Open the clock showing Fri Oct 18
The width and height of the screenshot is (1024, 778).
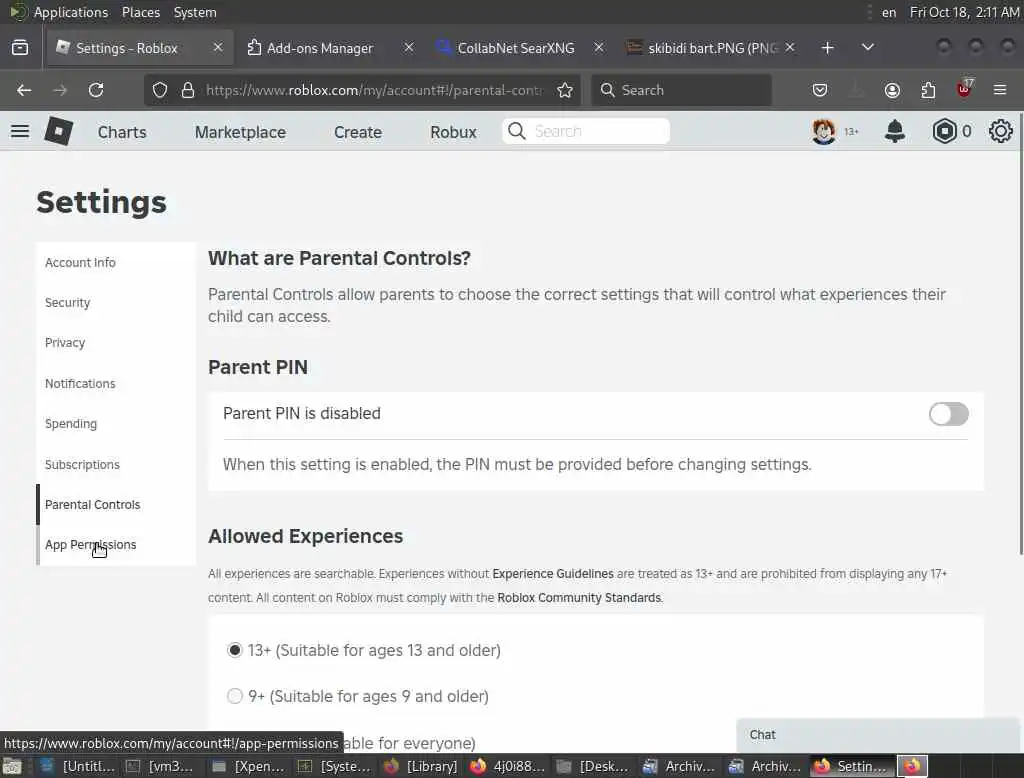[965, 12]
